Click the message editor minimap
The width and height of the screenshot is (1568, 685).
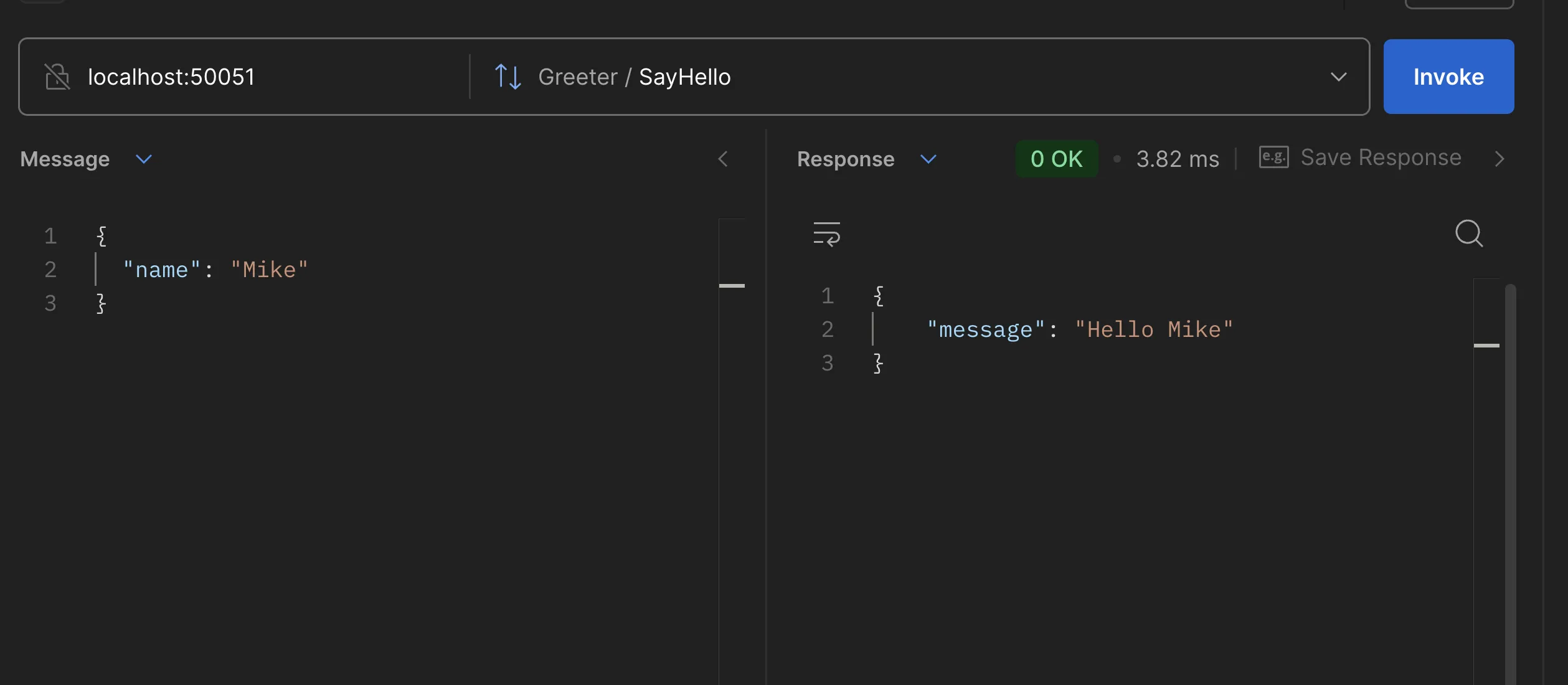click(732, 451)
